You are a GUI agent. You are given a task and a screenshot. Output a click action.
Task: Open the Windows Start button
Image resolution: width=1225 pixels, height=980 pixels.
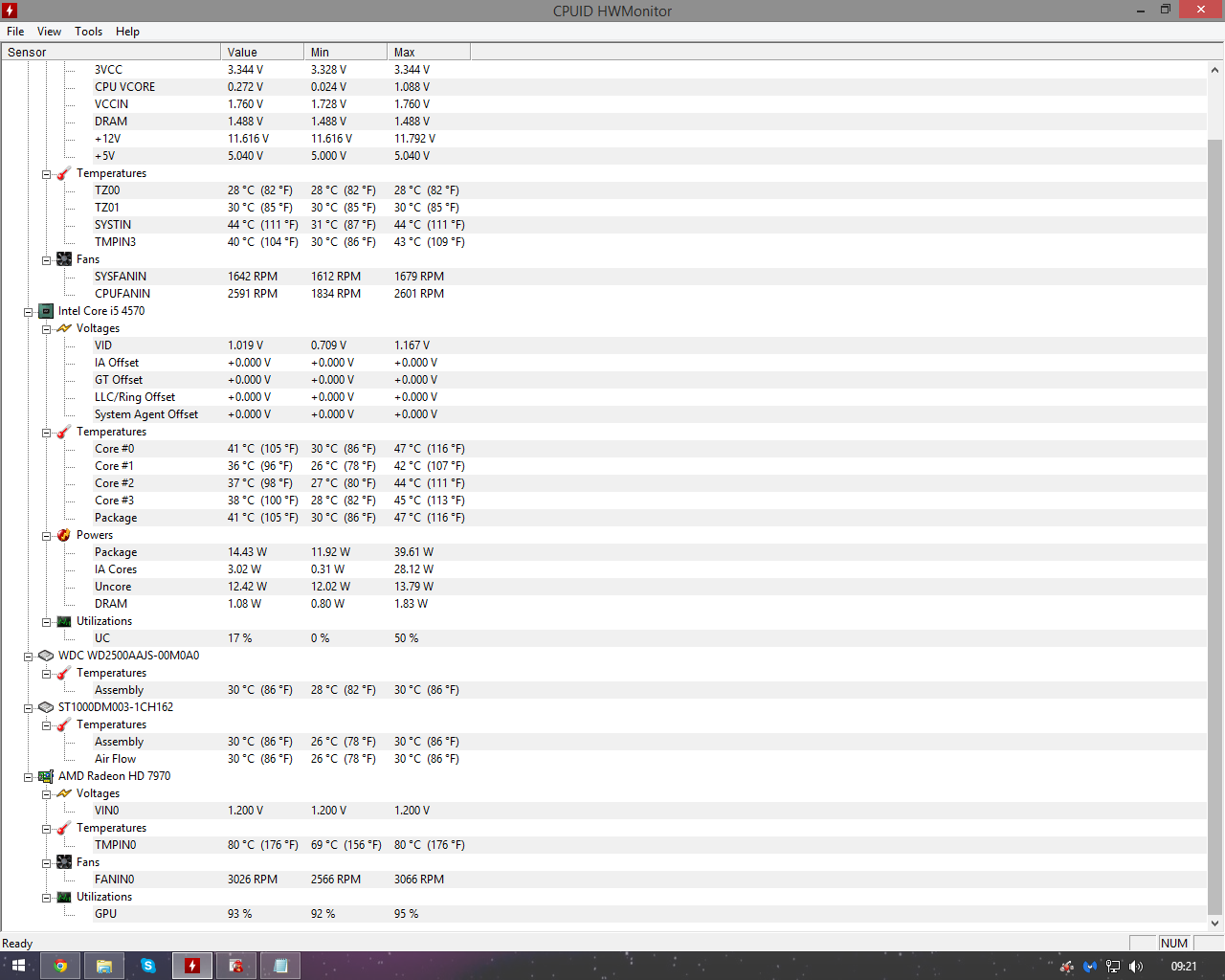coord(18,966)
